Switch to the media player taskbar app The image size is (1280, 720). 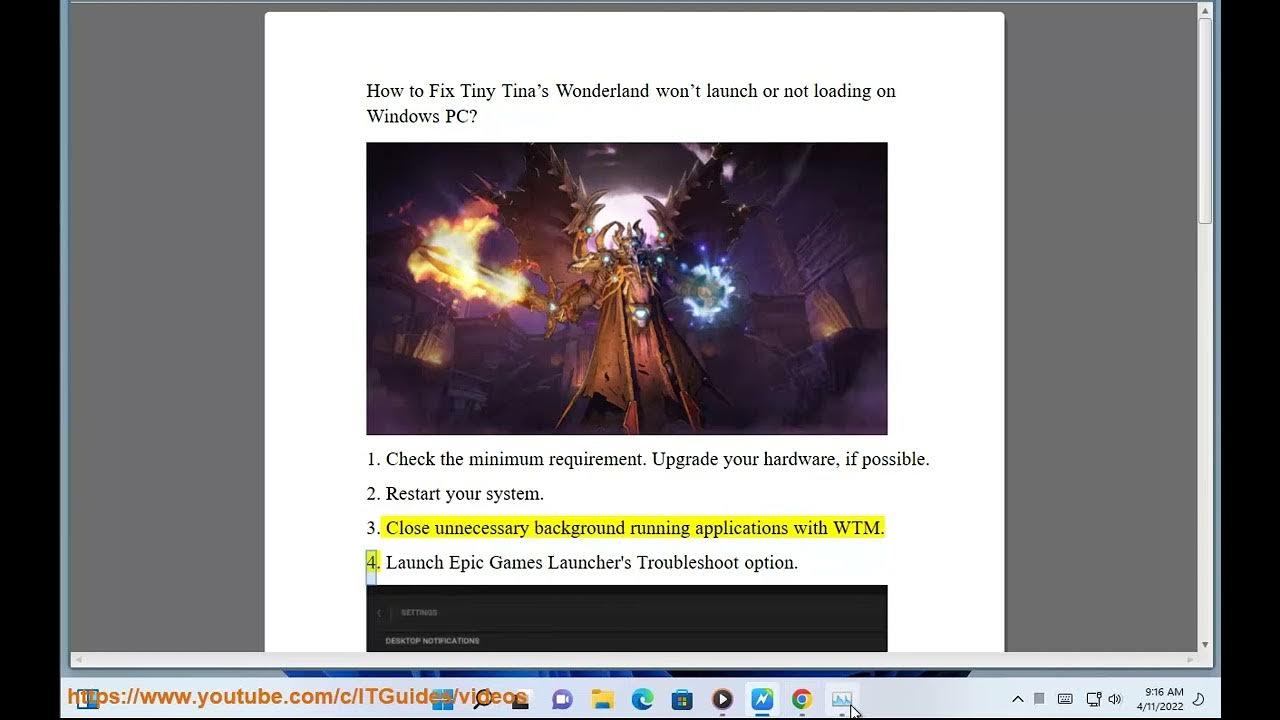coord(722,699)
